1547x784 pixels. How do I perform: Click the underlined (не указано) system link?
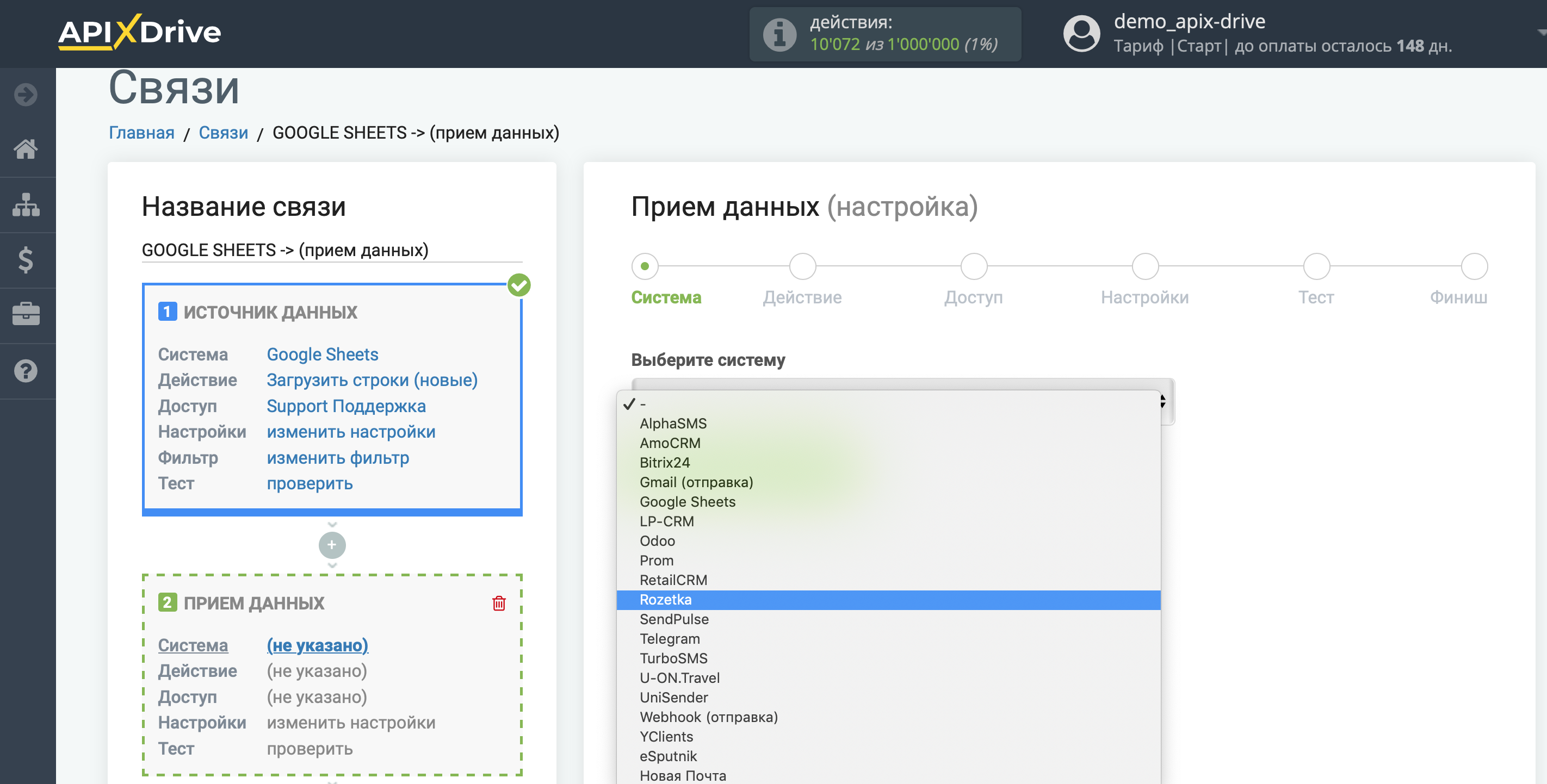point(318,645)
